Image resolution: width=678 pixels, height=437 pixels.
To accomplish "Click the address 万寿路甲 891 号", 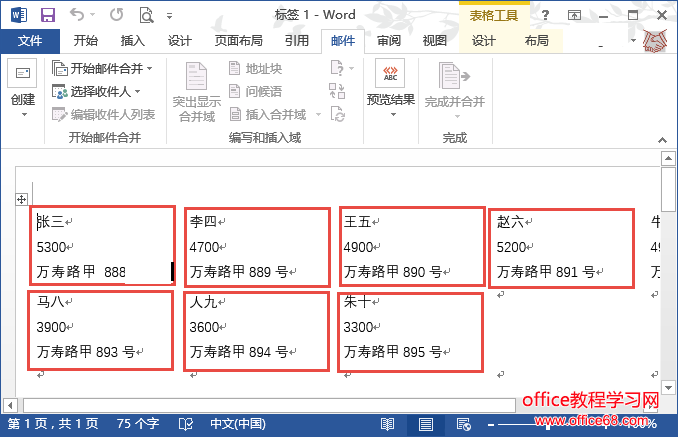I will (546, 272).
